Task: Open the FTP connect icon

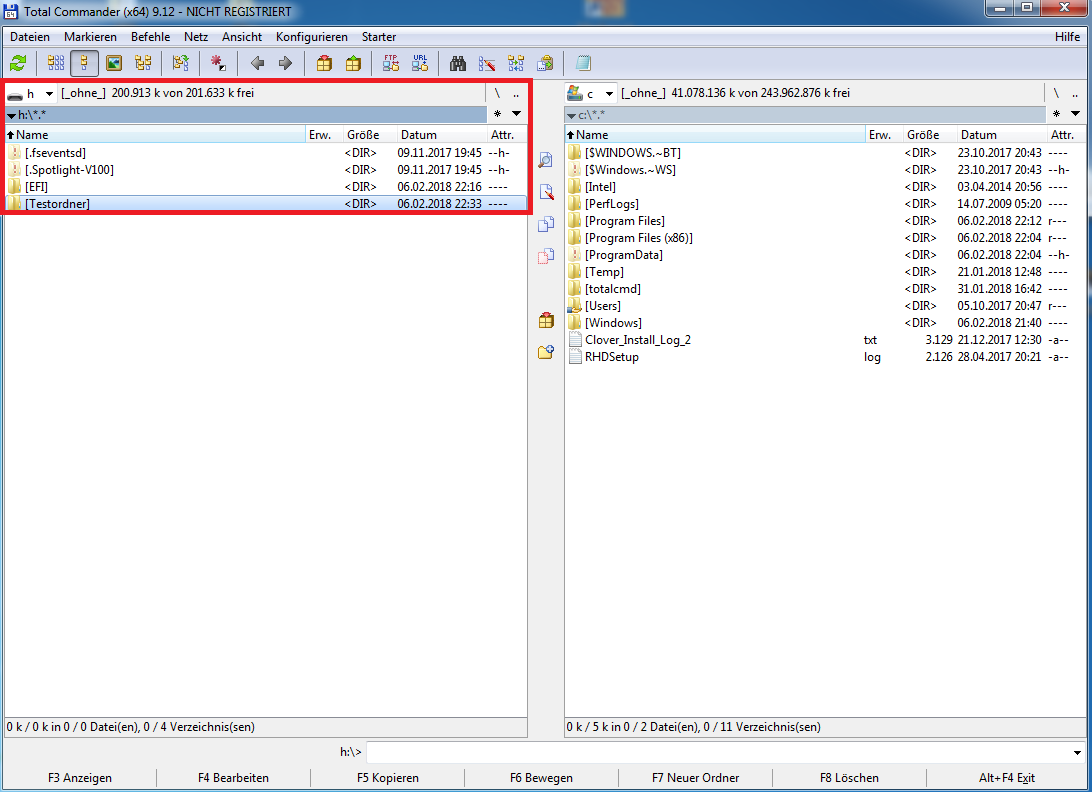Action: (x=391, y=63)
